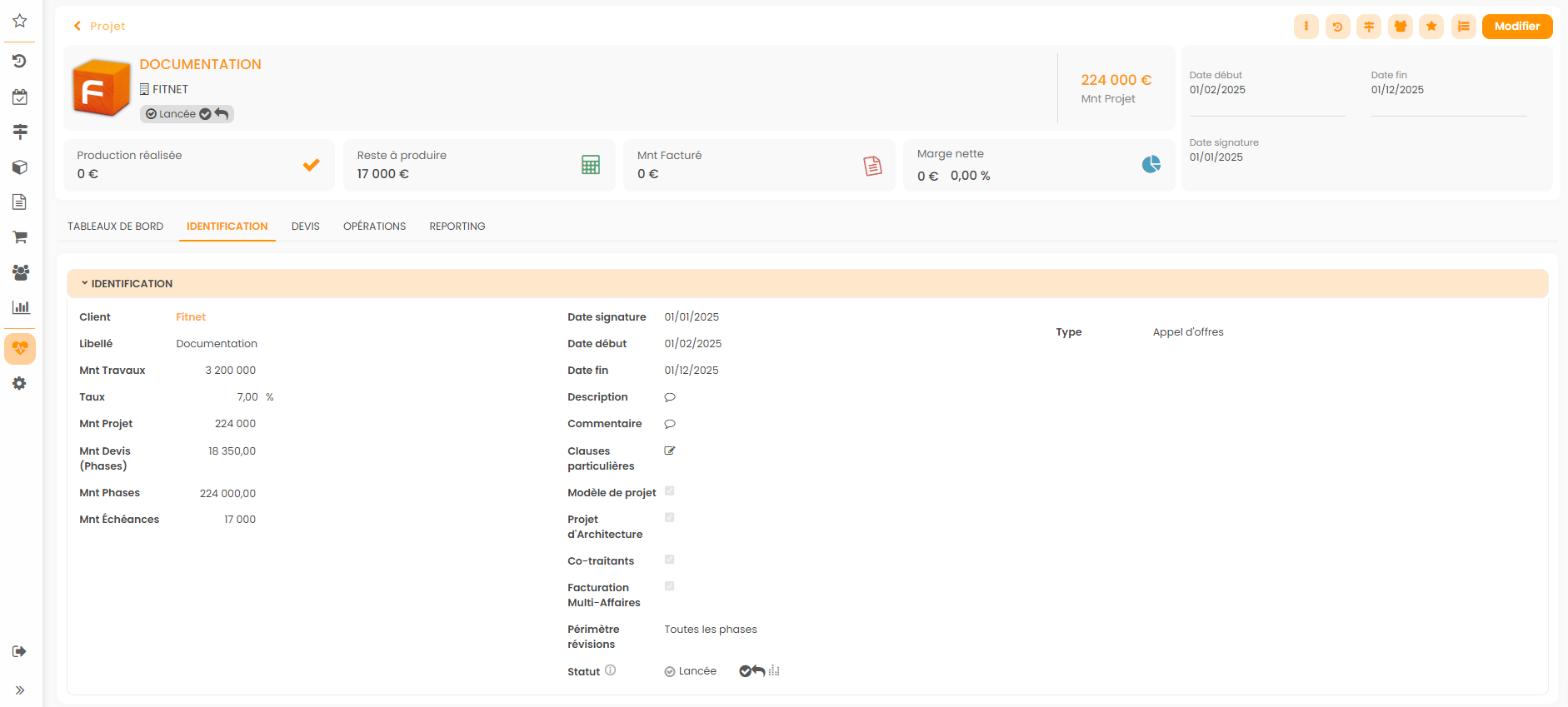Click the Modifier button

pyautogui.click(x=1516, y=27)
